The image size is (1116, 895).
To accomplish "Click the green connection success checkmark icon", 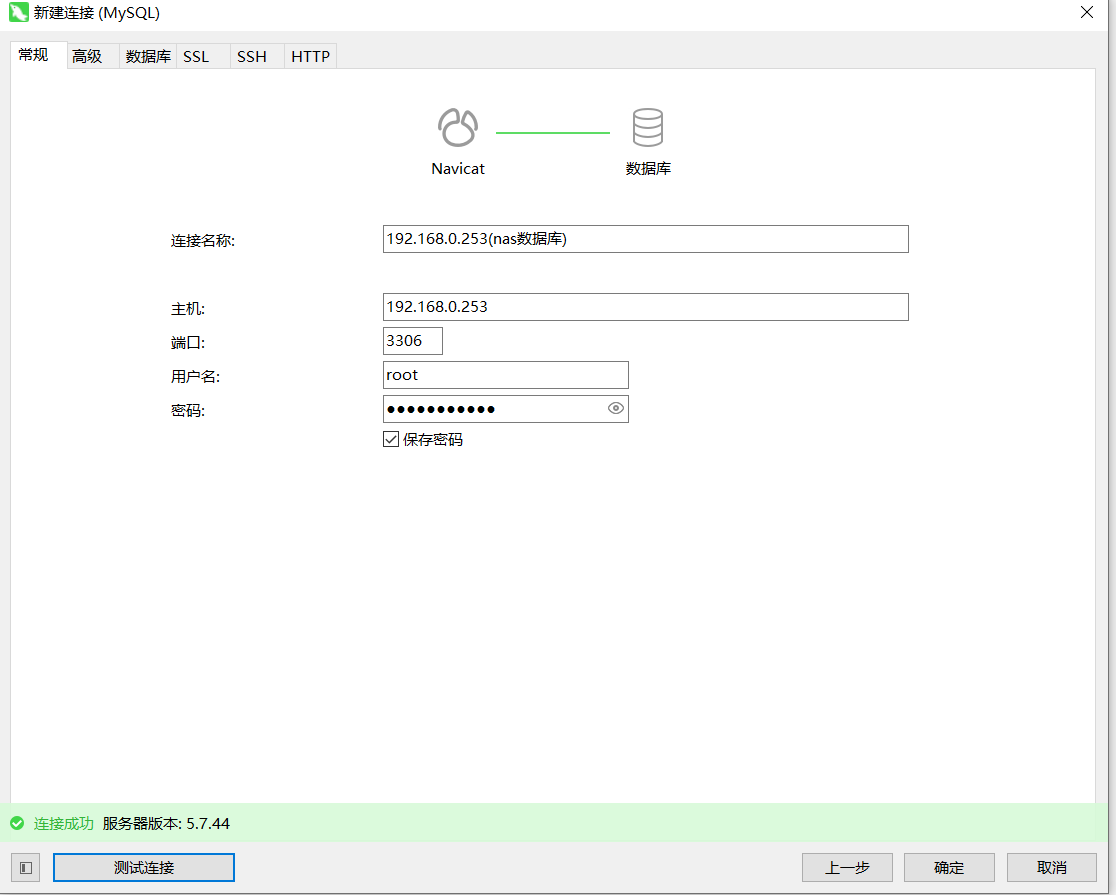I will tap(17, 824).
